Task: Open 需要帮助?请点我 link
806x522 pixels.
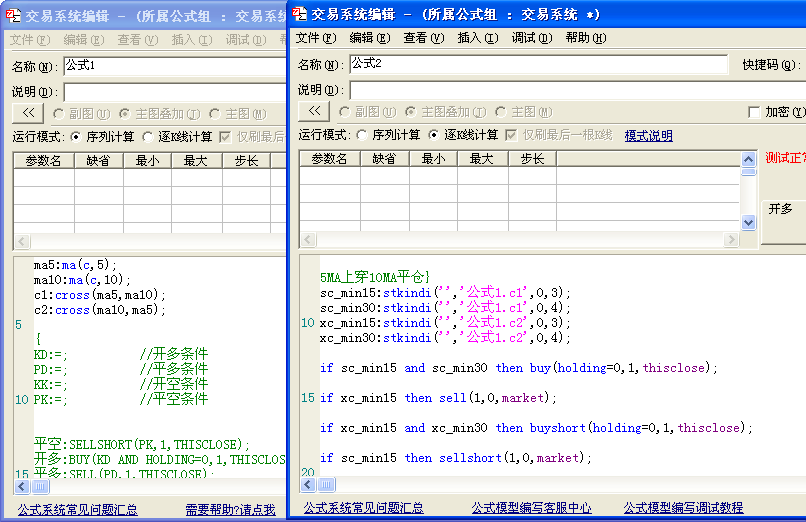Action: tap(230, 510)
